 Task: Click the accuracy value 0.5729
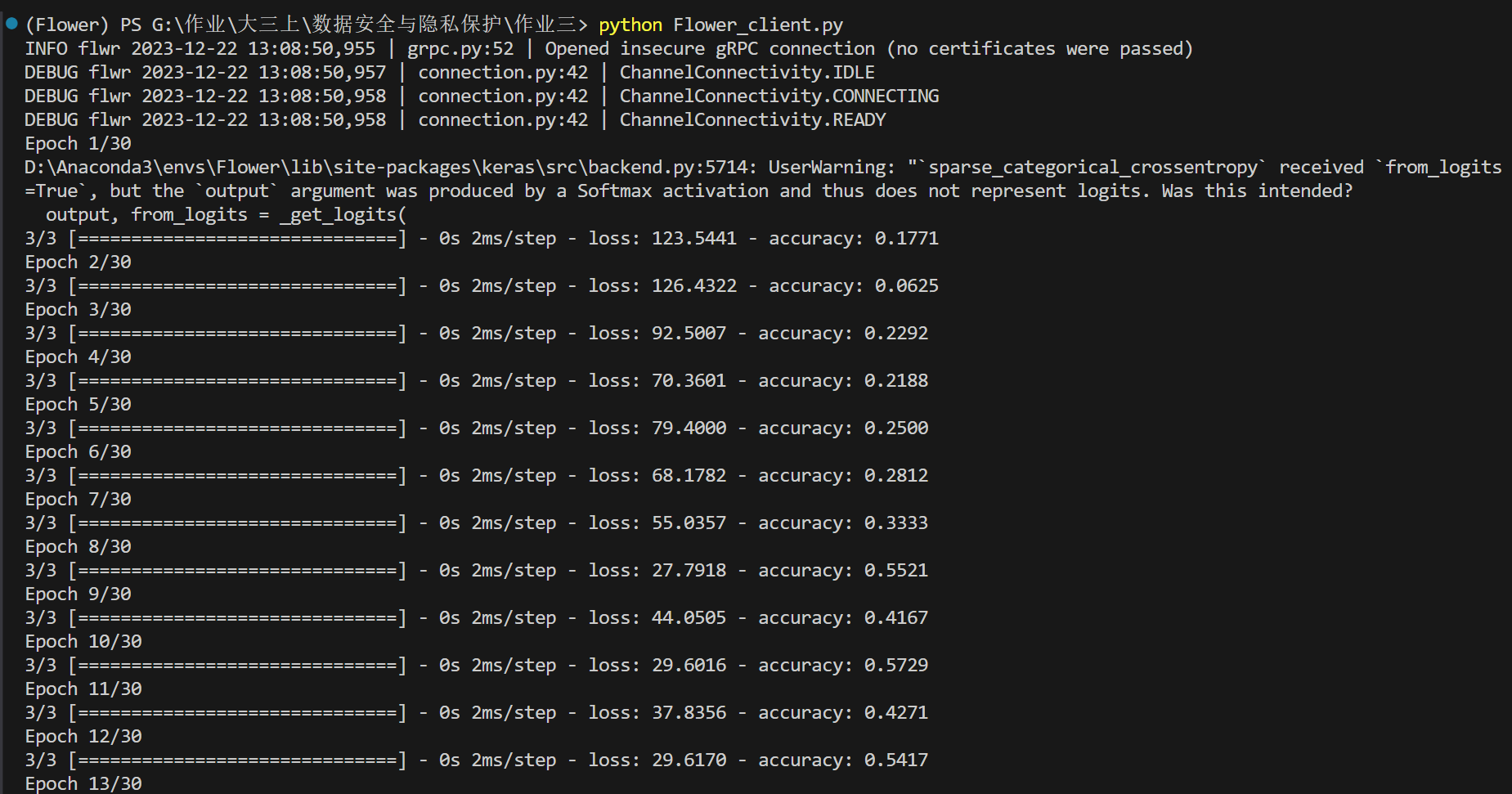[895, 666]
